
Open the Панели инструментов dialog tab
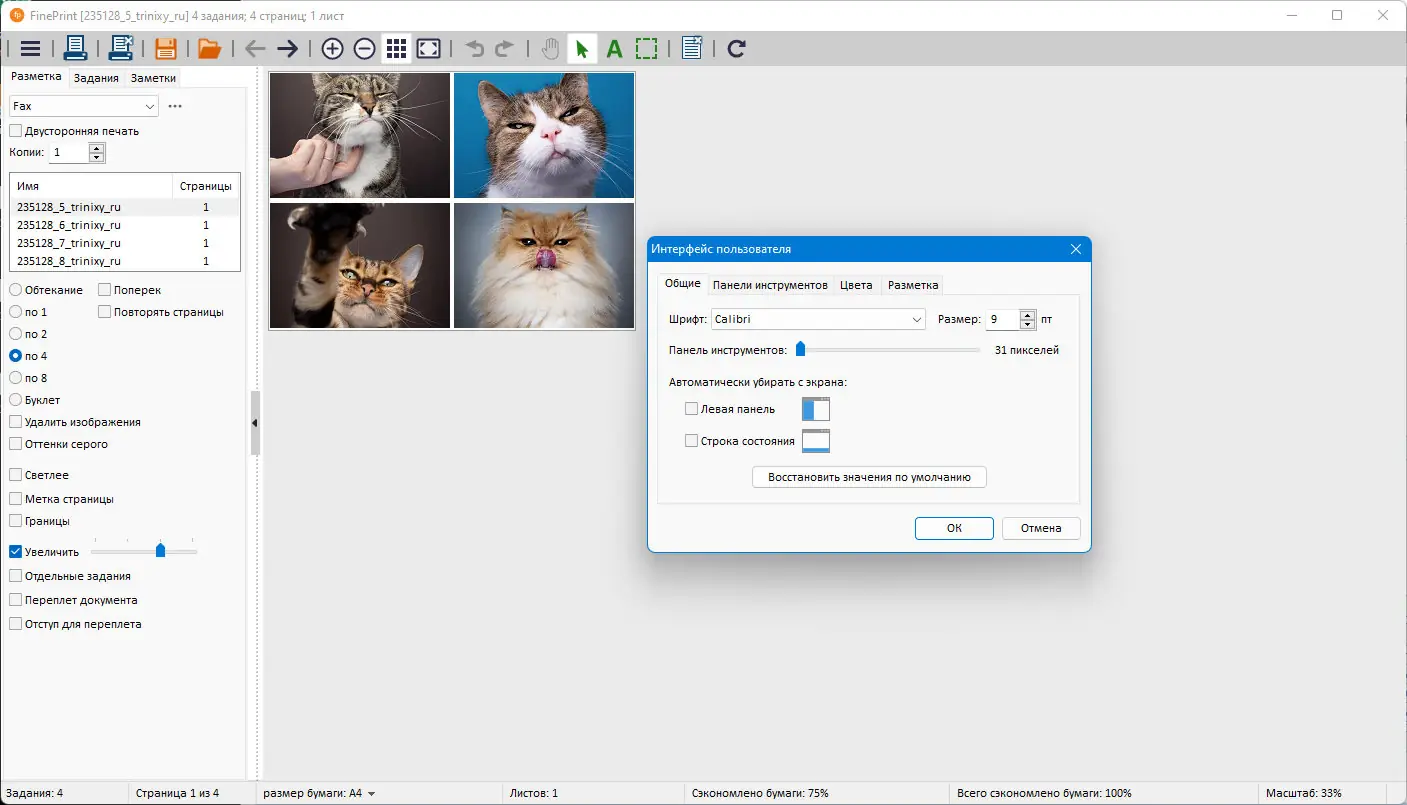pos(770,285)
